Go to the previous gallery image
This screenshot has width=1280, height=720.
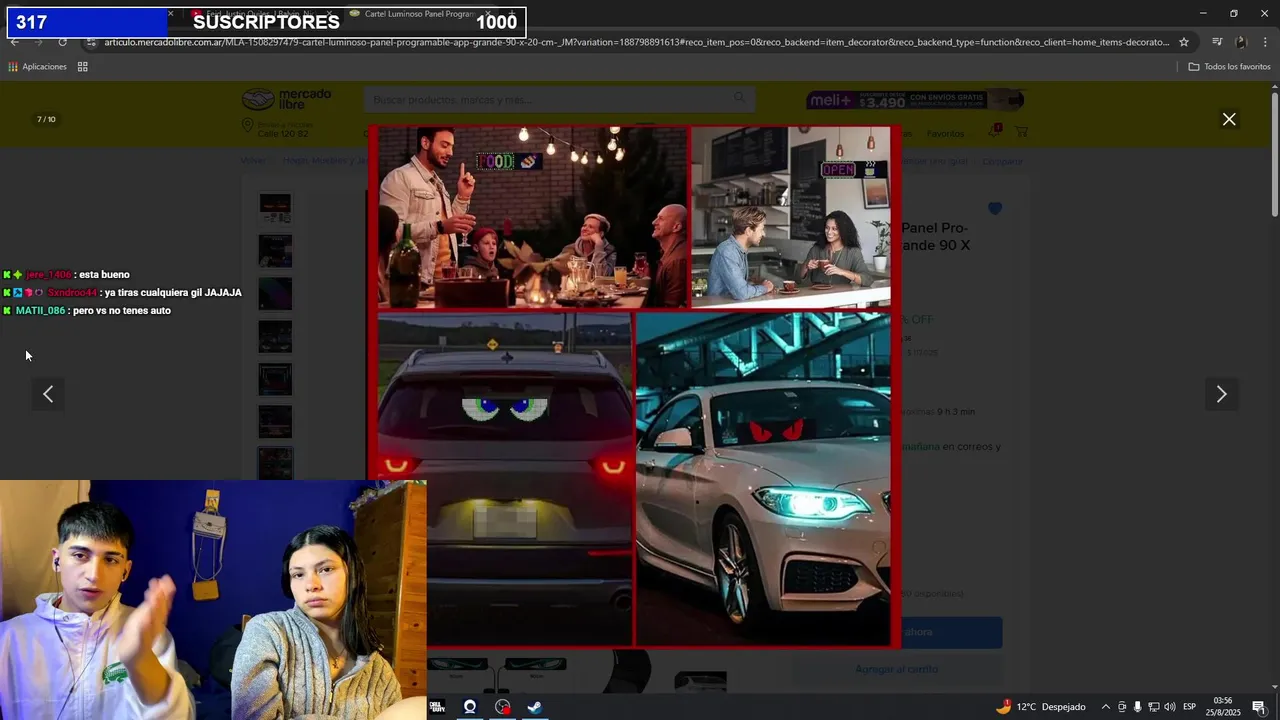pos(48,394)
